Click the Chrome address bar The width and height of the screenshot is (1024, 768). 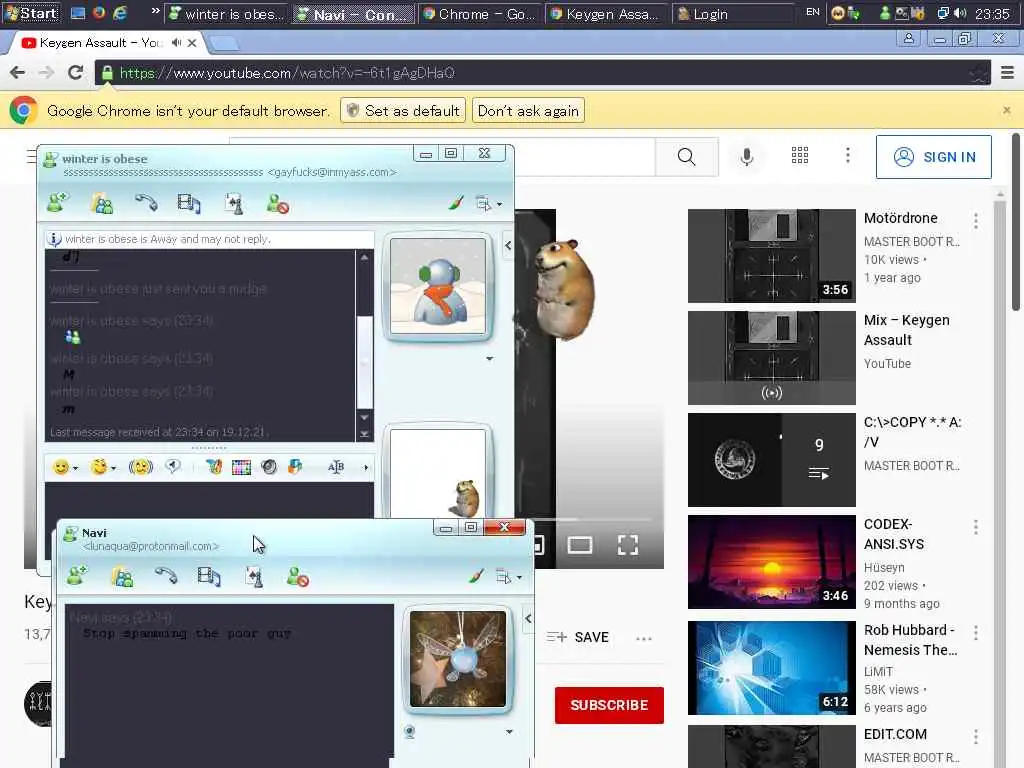pyautogui.click(x=543, y=72)
